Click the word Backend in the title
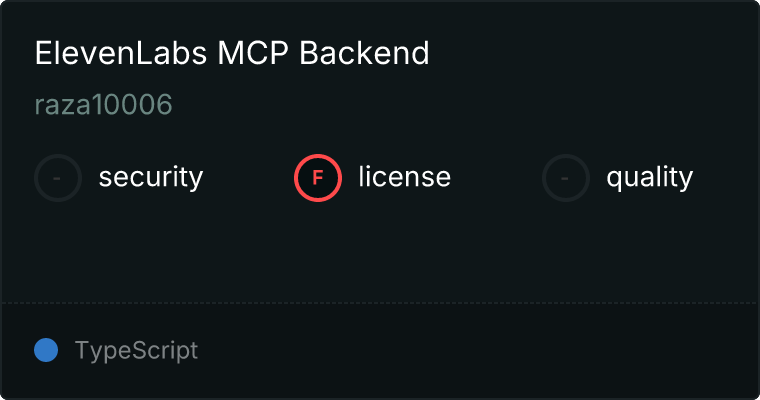 click(x=364, y=53)
